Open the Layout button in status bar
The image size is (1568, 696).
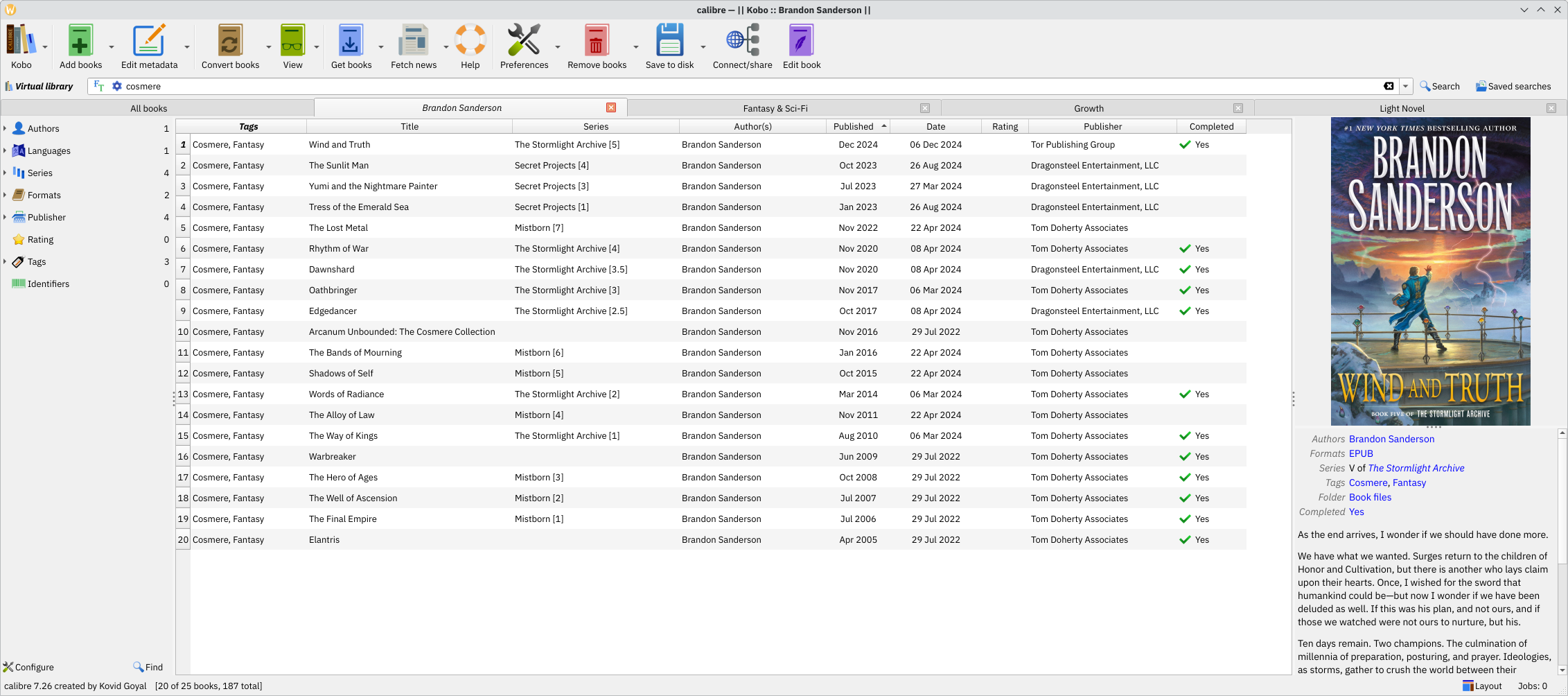[x=1482, y=686]
